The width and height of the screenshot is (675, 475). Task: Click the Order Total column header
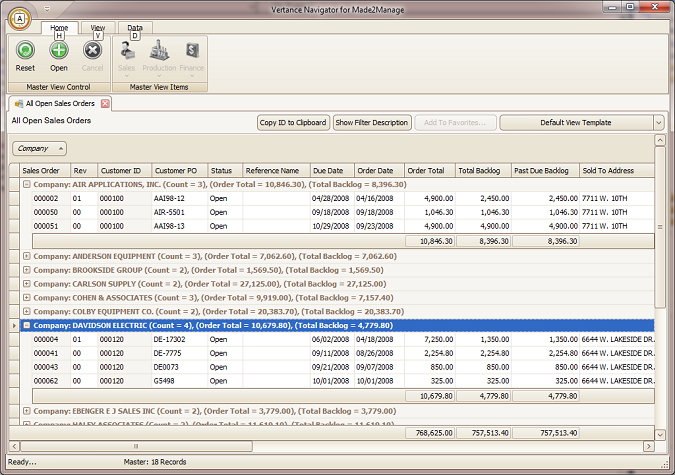(430, 171)
